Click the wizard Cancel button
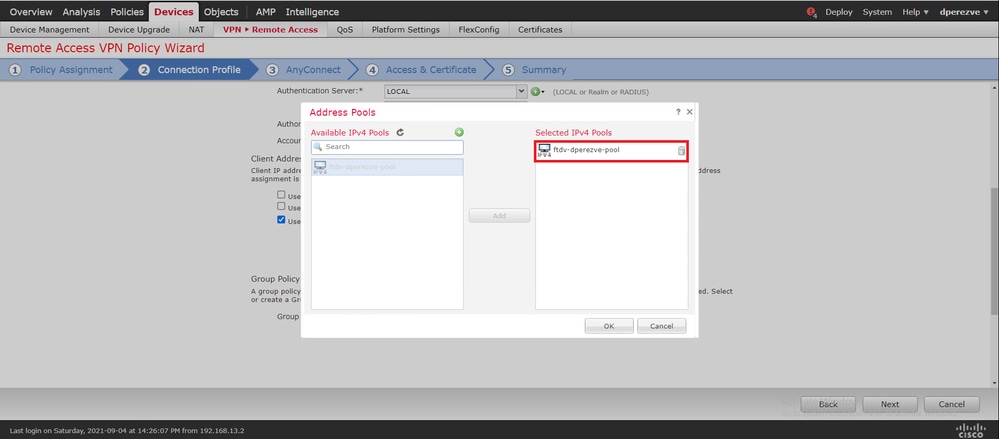This screenshot has height=439, width=999. pos(952,405)
